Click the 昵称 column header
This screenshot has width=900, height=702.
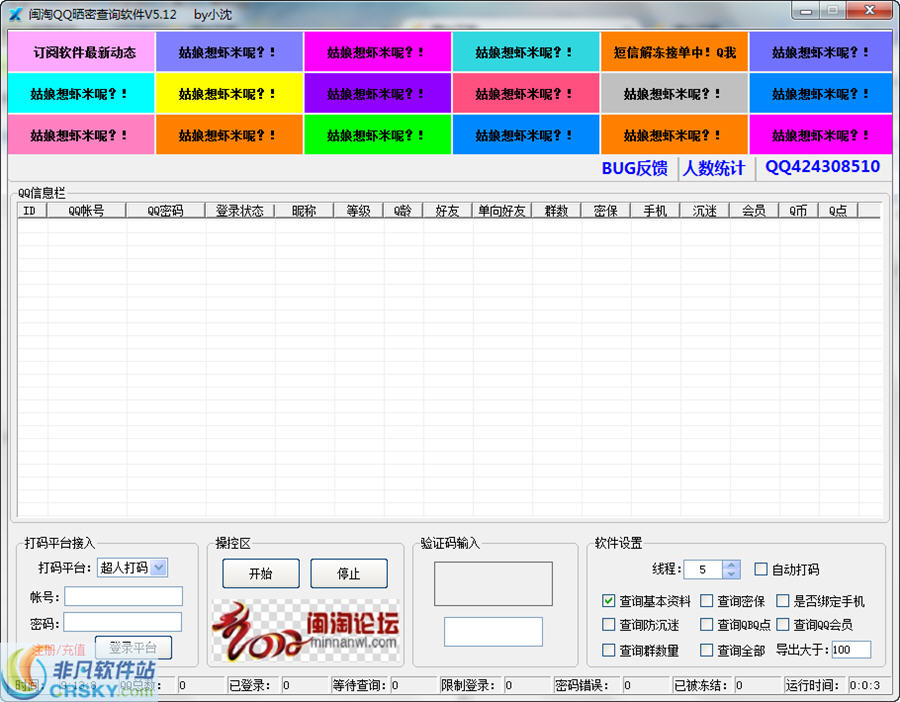[304, 211]
